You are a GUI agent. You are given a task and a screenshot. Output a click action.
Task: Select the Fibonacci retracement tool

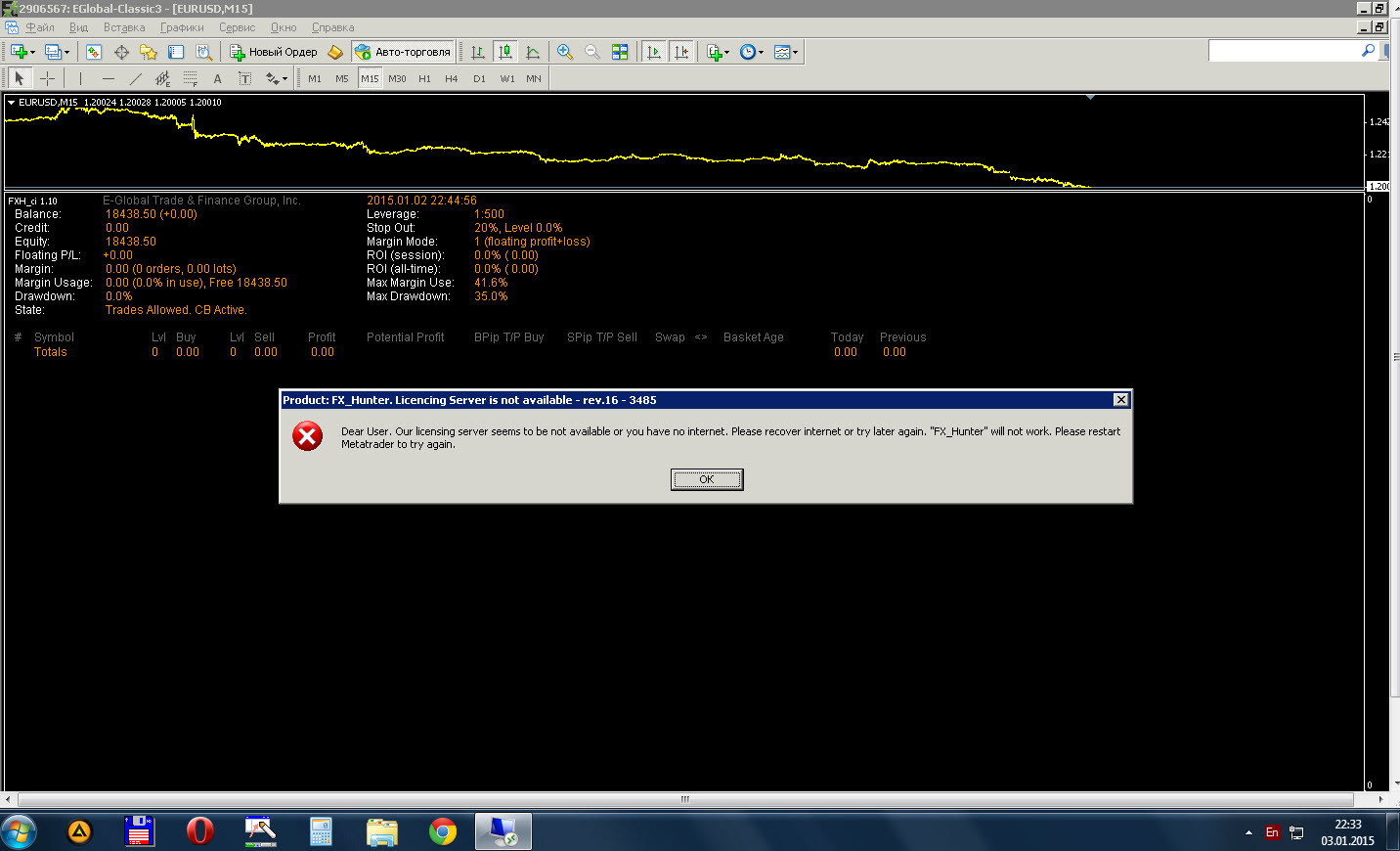tap(190, 78)
